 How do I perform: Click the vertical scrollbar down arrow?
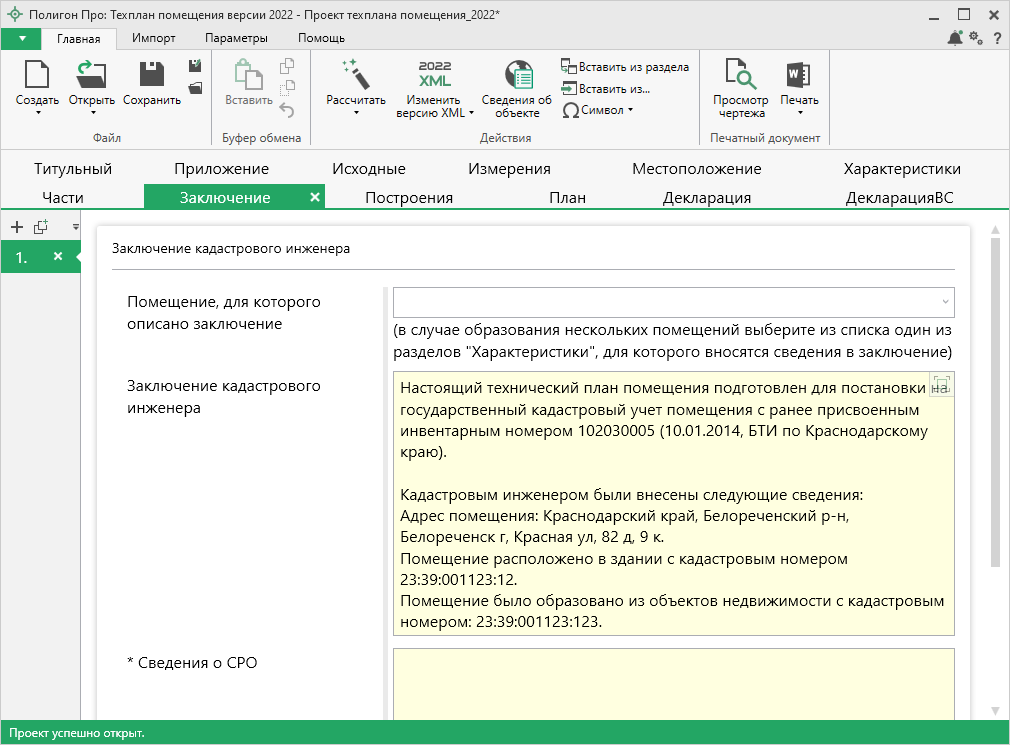click(x=994, y=710)
